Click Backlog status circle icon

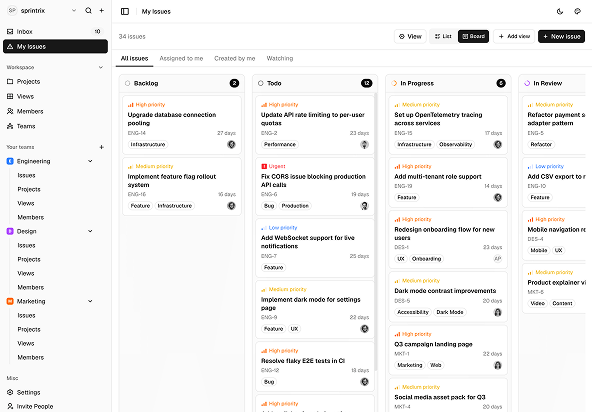click(x=128, y=83)
